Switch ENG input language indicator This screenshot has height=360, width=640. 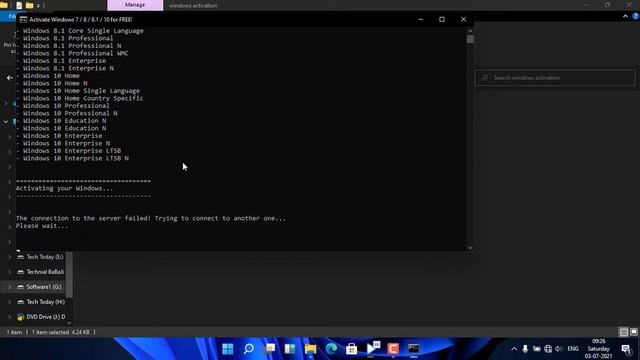pos(573,349)
